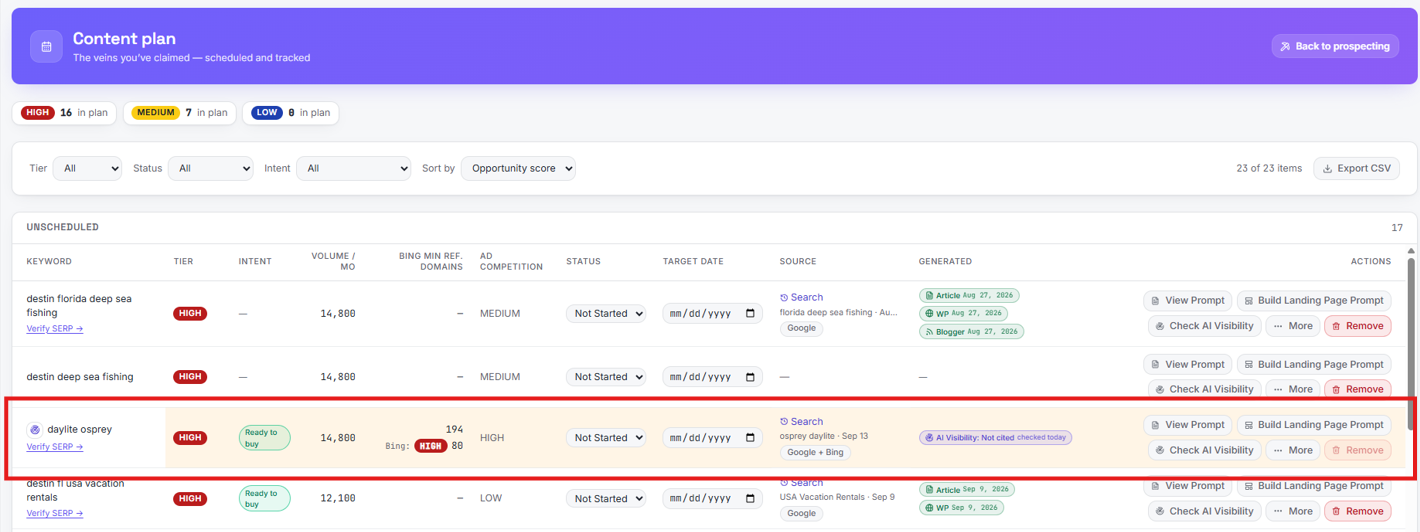
Task: Open date picker icon for destin florida deep sea fishing
Action: point(751,313)
